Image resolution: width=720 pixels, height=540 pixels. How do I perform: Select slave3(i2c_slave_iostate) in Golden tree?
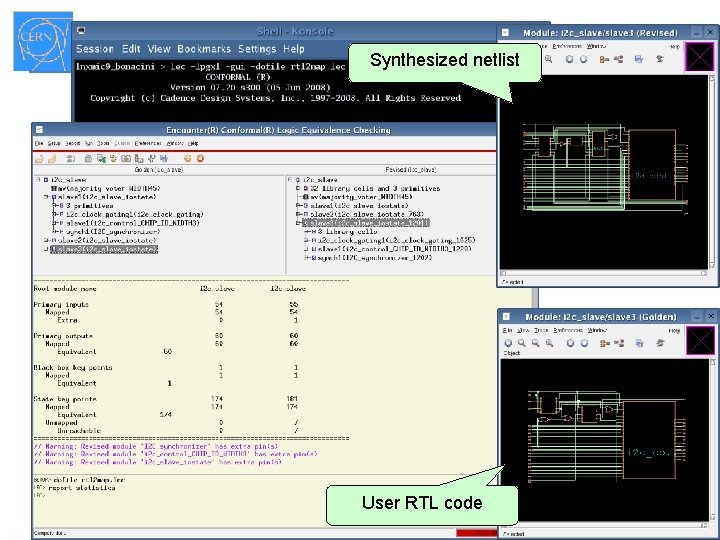tap(104, 249)
